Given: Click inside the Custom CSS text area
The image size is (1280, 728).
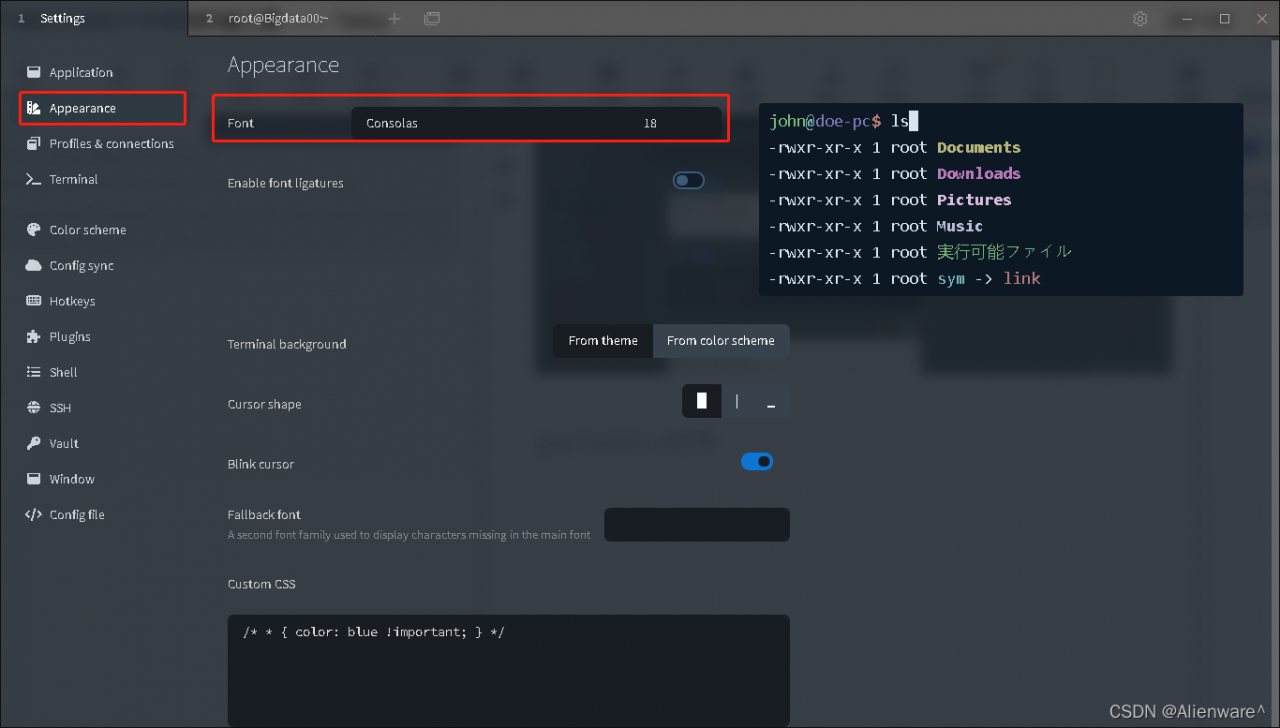Looking at the screenshot, I should (x=509, y=670).
